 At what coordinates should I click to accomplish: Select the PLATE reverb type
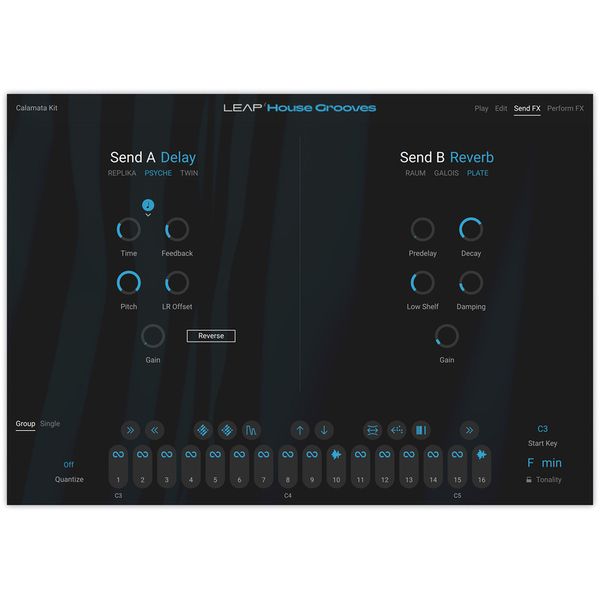click(x=478, y=173)
